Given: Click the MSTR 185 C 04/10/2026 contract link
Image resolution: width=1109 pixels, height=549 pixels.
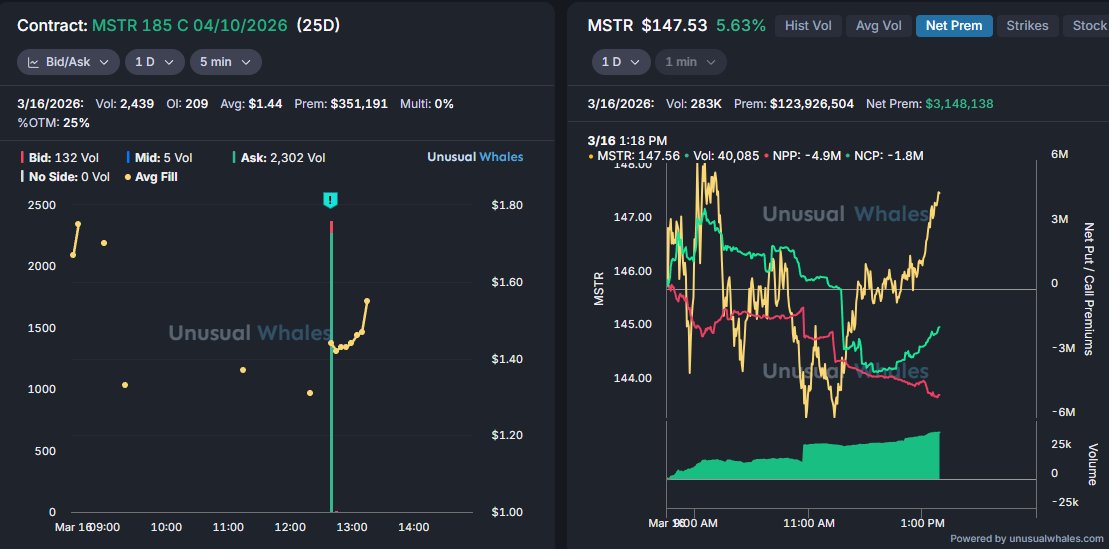Looking at the screenshot, I should point(190,25).
